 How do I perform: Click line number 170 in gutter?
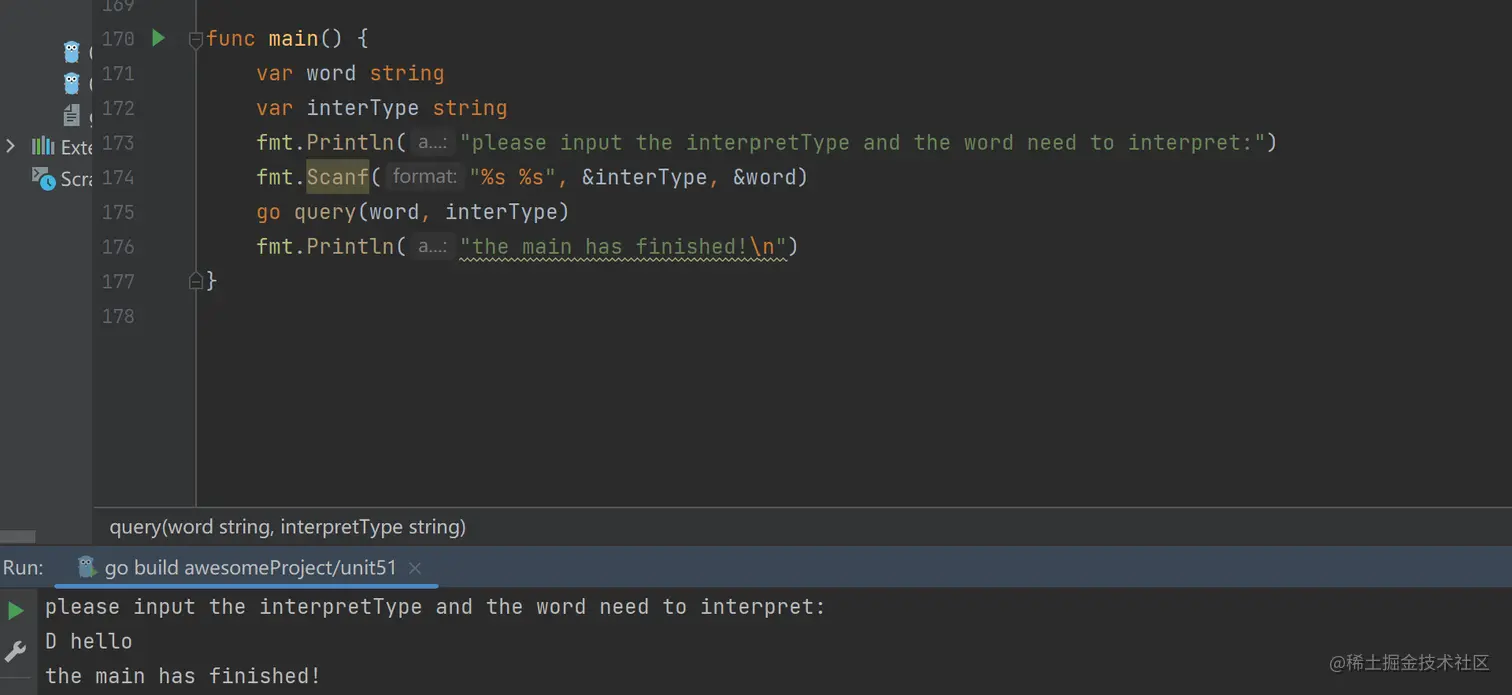[x=118, y=39]
